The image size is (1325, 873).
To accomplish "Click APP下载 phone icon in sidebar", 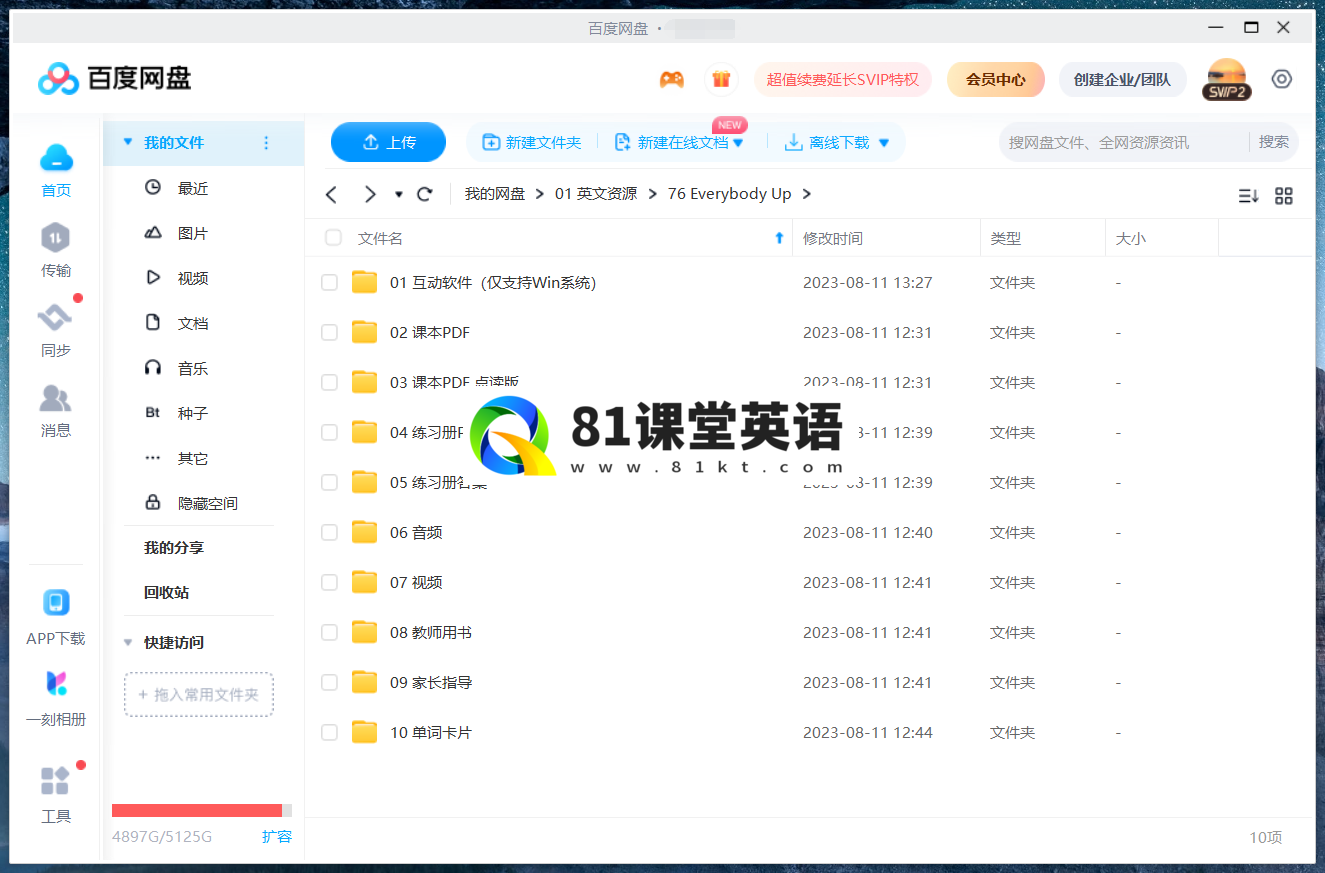I will pos(56,603).
